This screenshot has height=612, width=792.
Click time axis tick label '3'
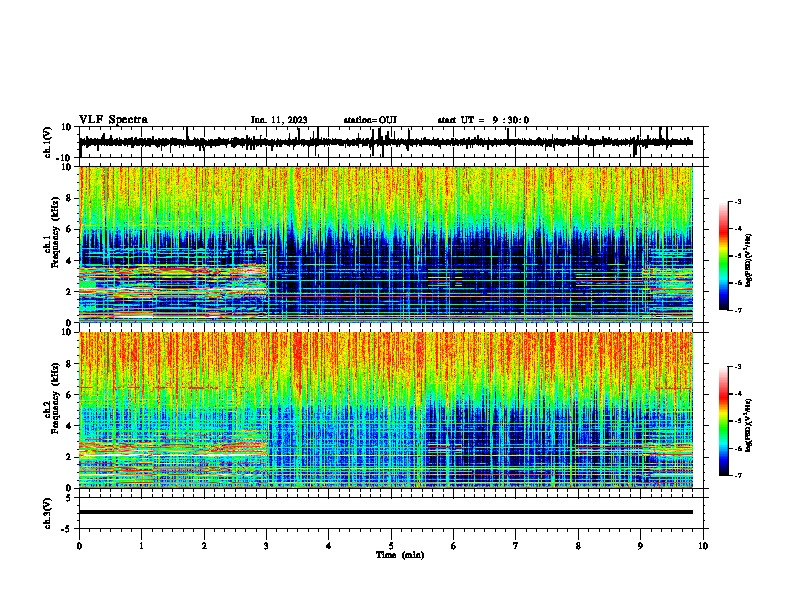(x=266, y=546)
